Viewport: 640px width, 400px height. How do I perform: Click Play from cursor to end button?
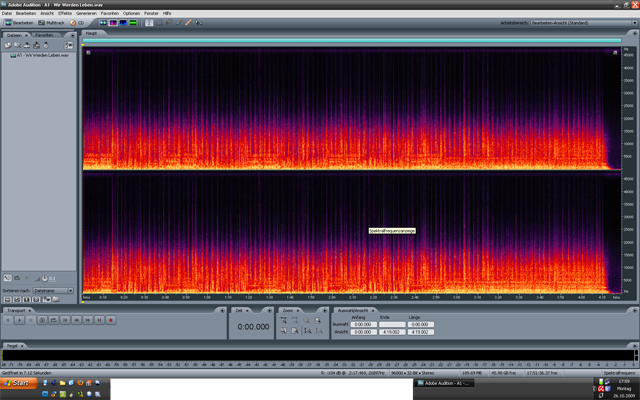42,320
